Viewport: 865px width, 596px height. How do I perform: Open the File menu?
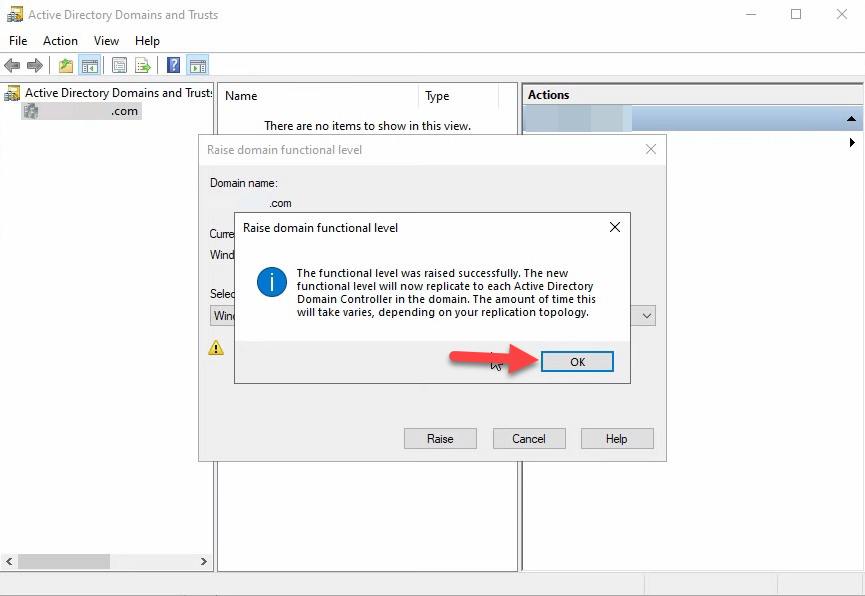tap(18, 41)
